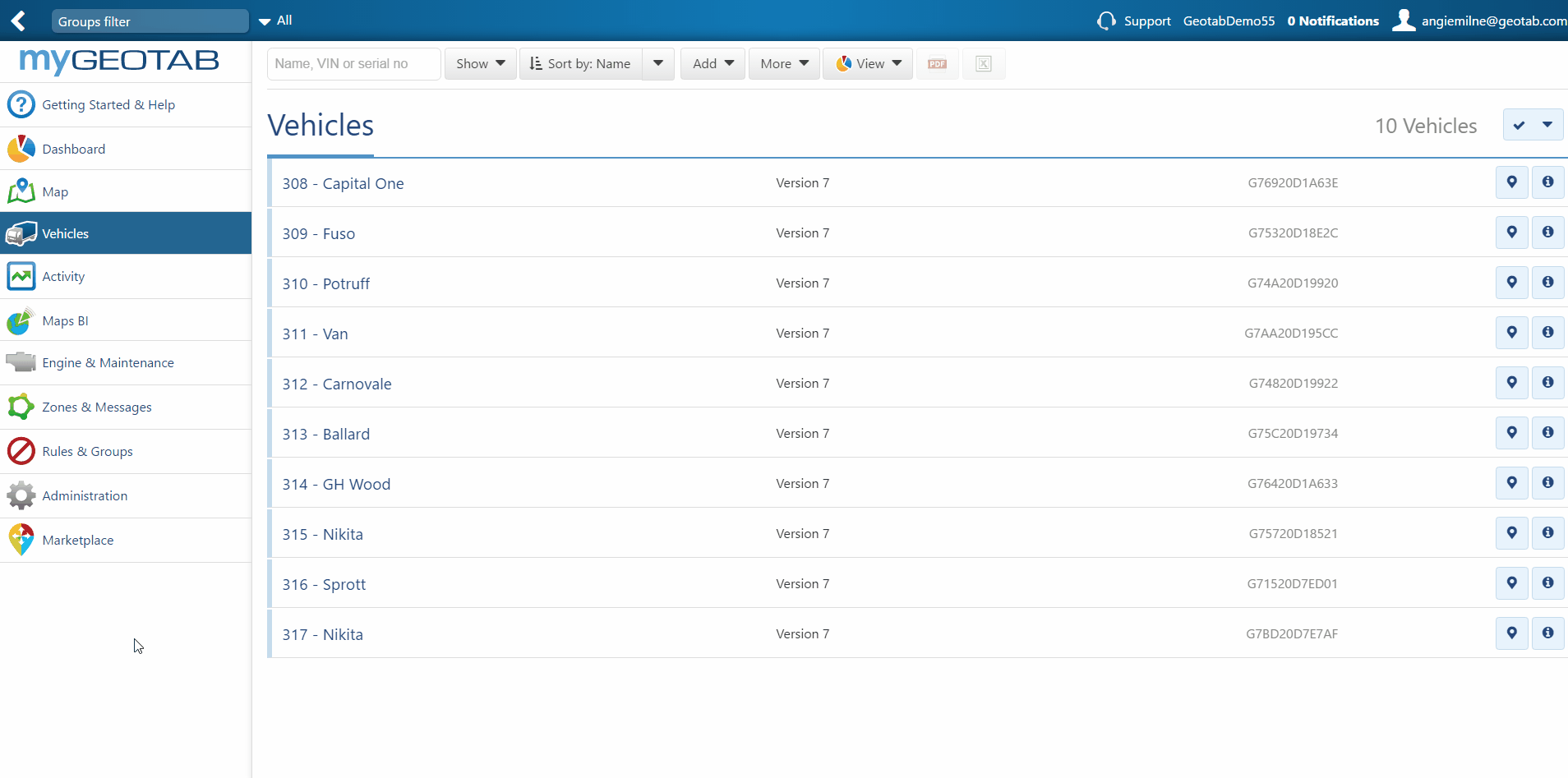Open vehicle 313 - Ballard
1568x778 pixels.
point(326,434)
